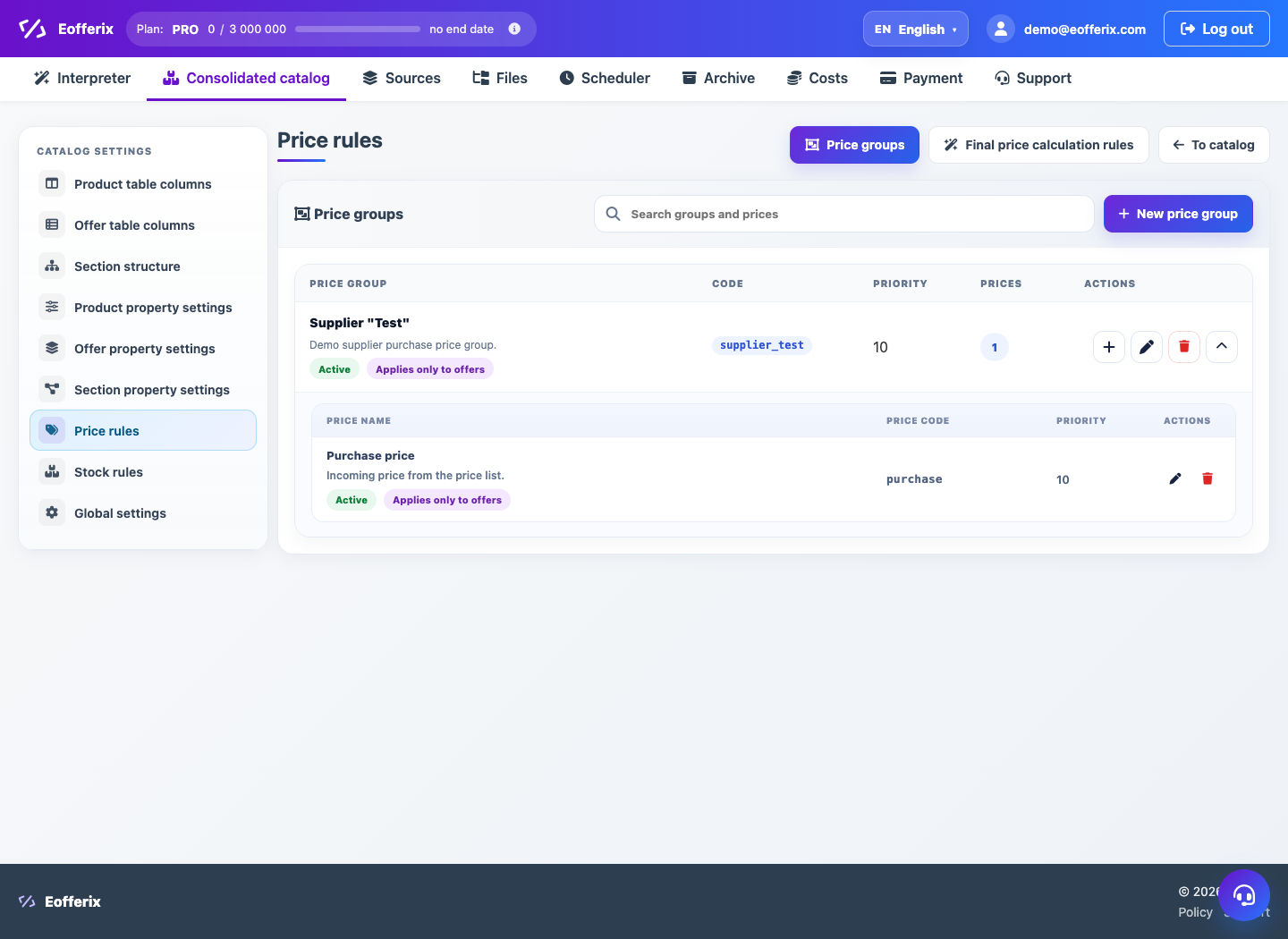Delete the Purchase price row
The height and width of the screenshot is (939, 1288).
[x=1207, y=478]
